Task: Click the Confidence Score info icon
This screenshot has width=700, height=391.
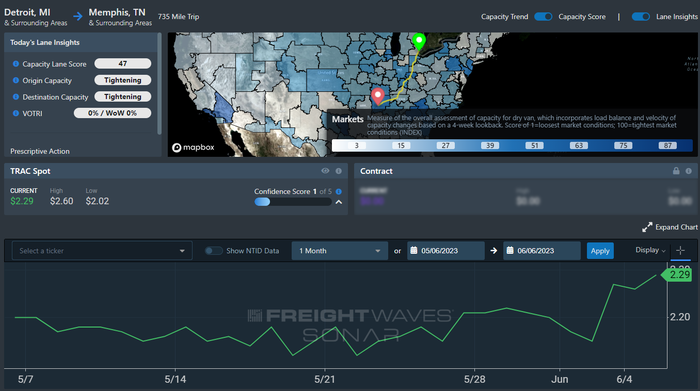Action: (338, 191)
